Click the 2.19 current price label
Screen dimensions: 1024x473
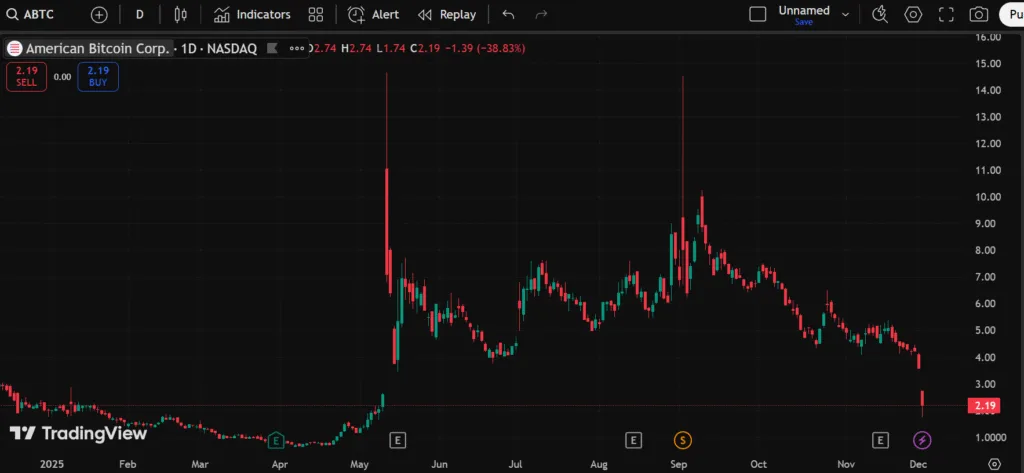tap(984, 406)
